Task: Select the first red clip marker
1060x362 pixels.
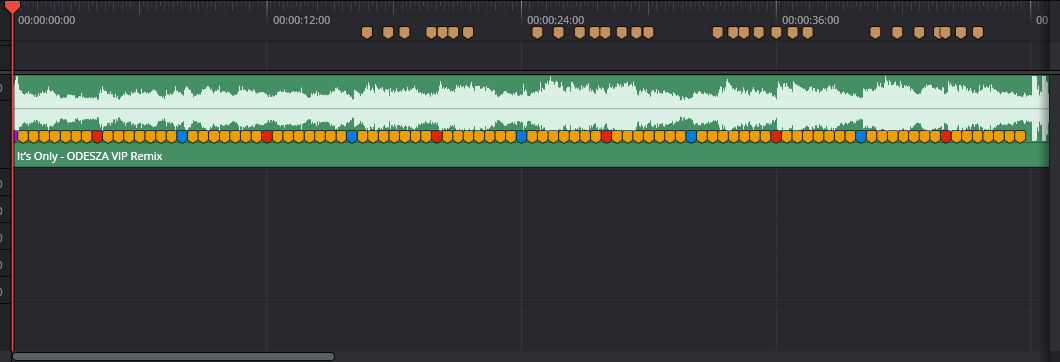Action: click(97, 136)
